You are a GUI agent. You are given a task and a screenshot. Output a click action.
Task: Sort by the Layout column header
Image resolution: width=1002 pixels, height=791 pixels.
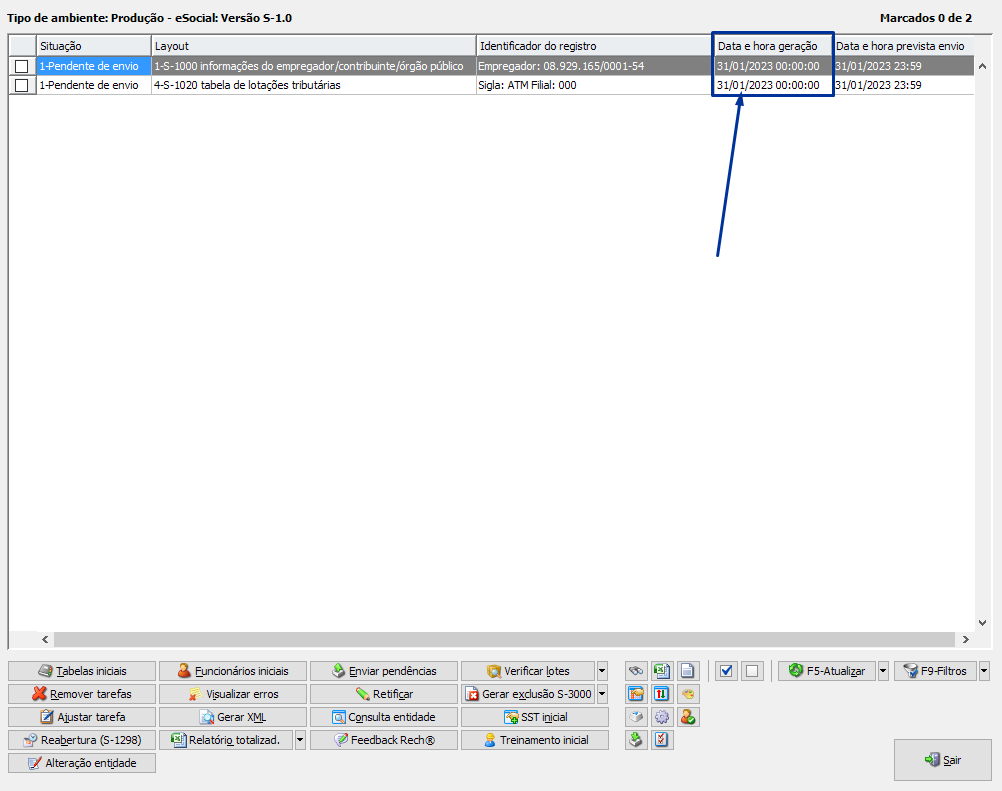tap(314, 46)
